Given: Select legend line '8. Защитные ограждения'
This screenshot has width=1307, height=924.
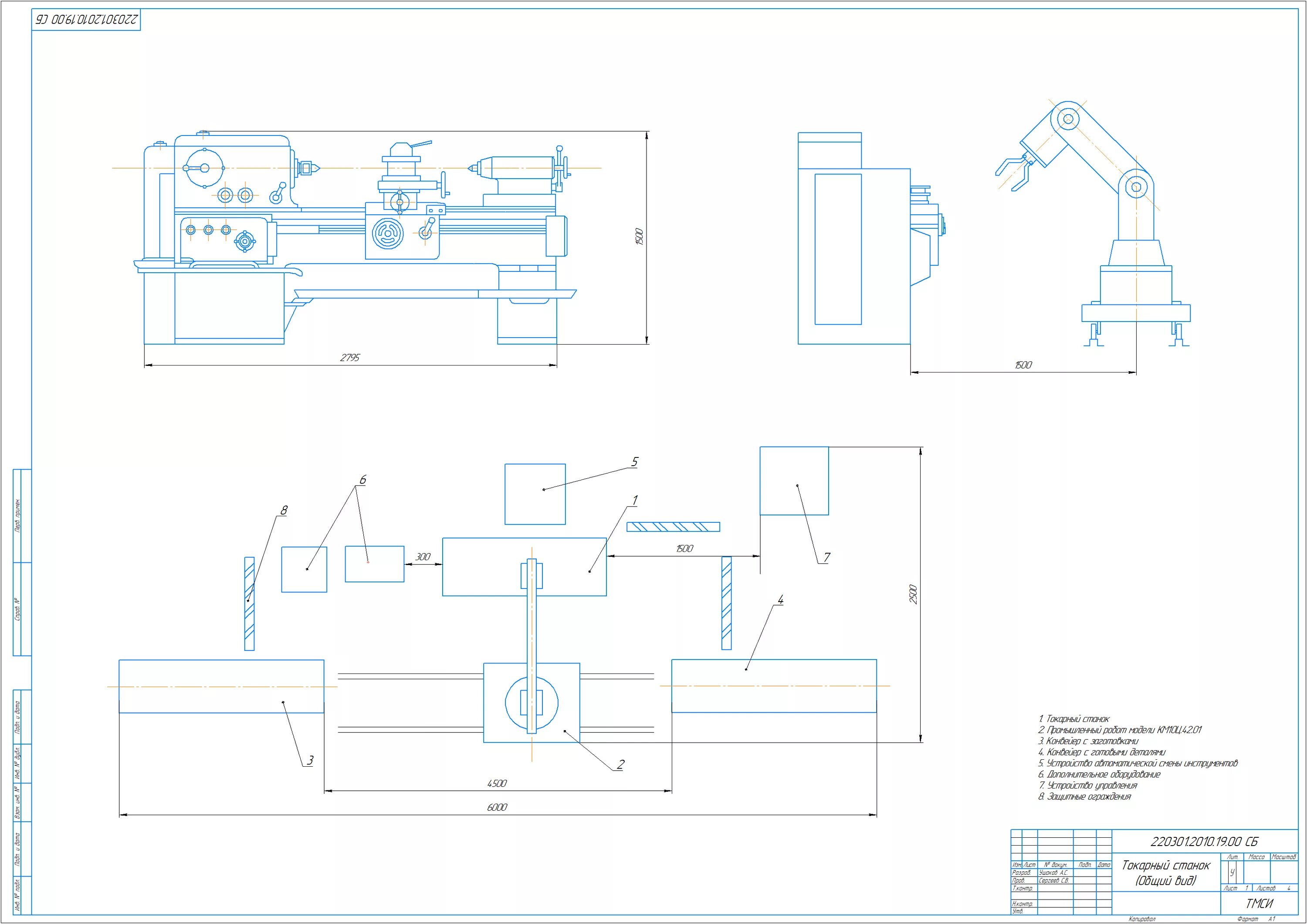Looking at the screenshot, I should (1084, 796).
